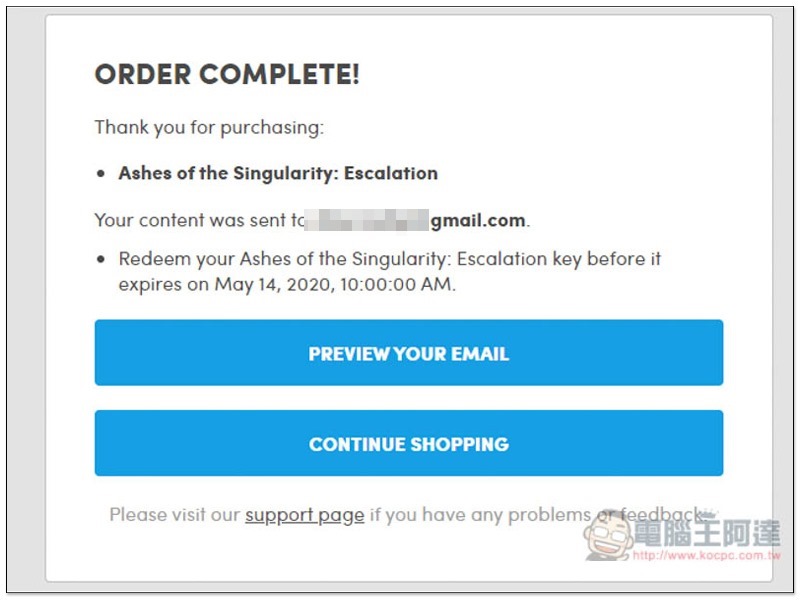Click the bold gmail.com email text

click(478, 220)
